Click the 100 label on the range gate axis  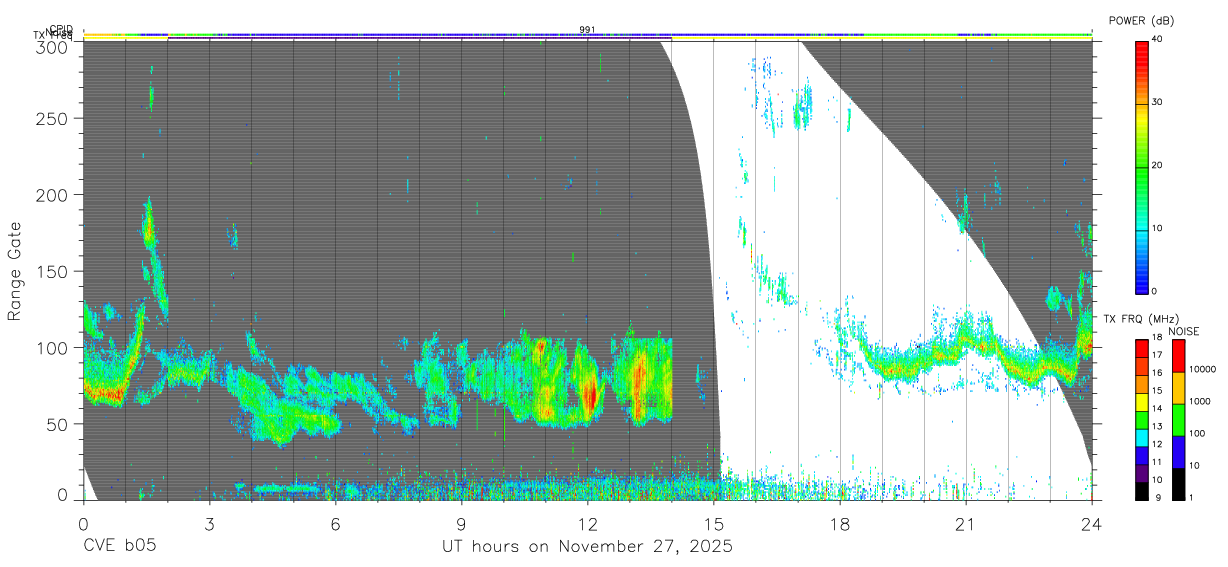pos(53,347)
